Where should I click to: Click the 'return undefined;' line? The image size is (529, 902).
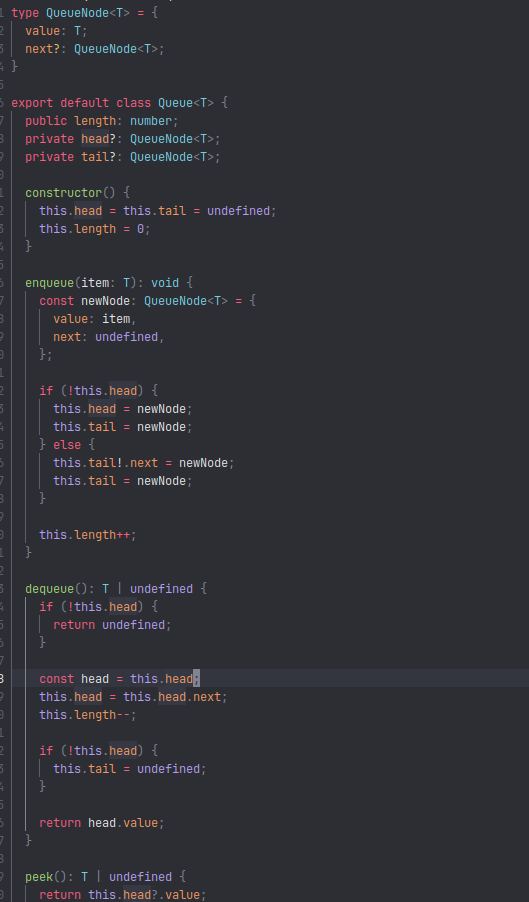pyautogui.click(x=112, y=625)
